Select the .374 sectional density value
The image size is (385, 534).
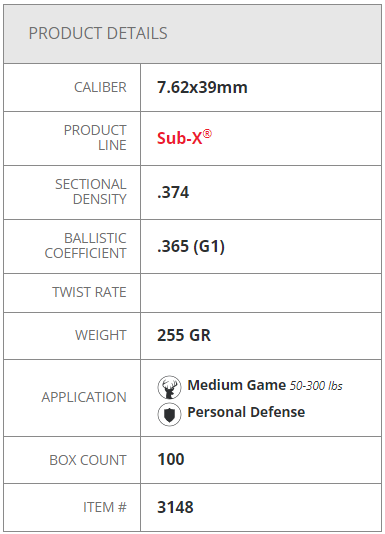pos(173,192)
